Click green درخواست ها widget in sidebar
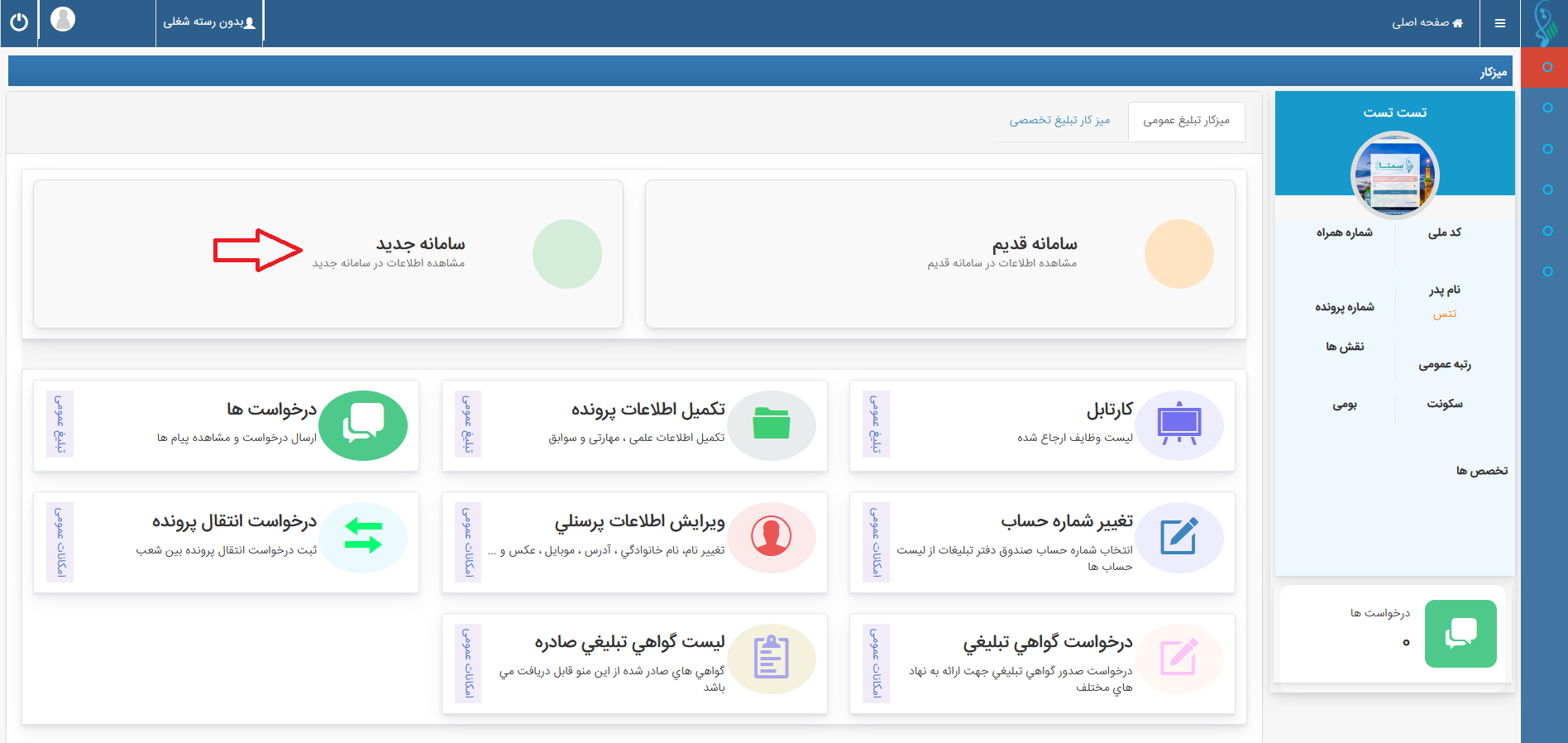 coord(1460,634)
